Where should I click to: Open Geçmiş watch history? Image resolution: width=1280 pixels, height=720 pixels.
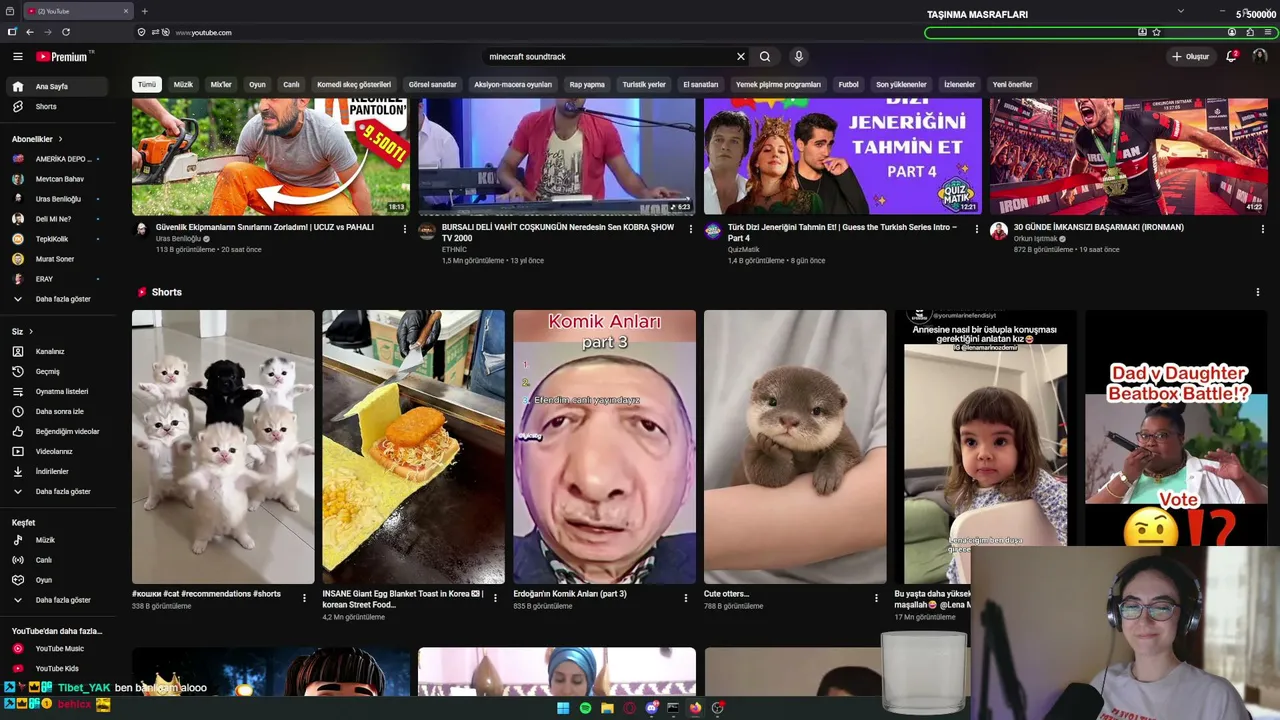click(x=56, y=372)
